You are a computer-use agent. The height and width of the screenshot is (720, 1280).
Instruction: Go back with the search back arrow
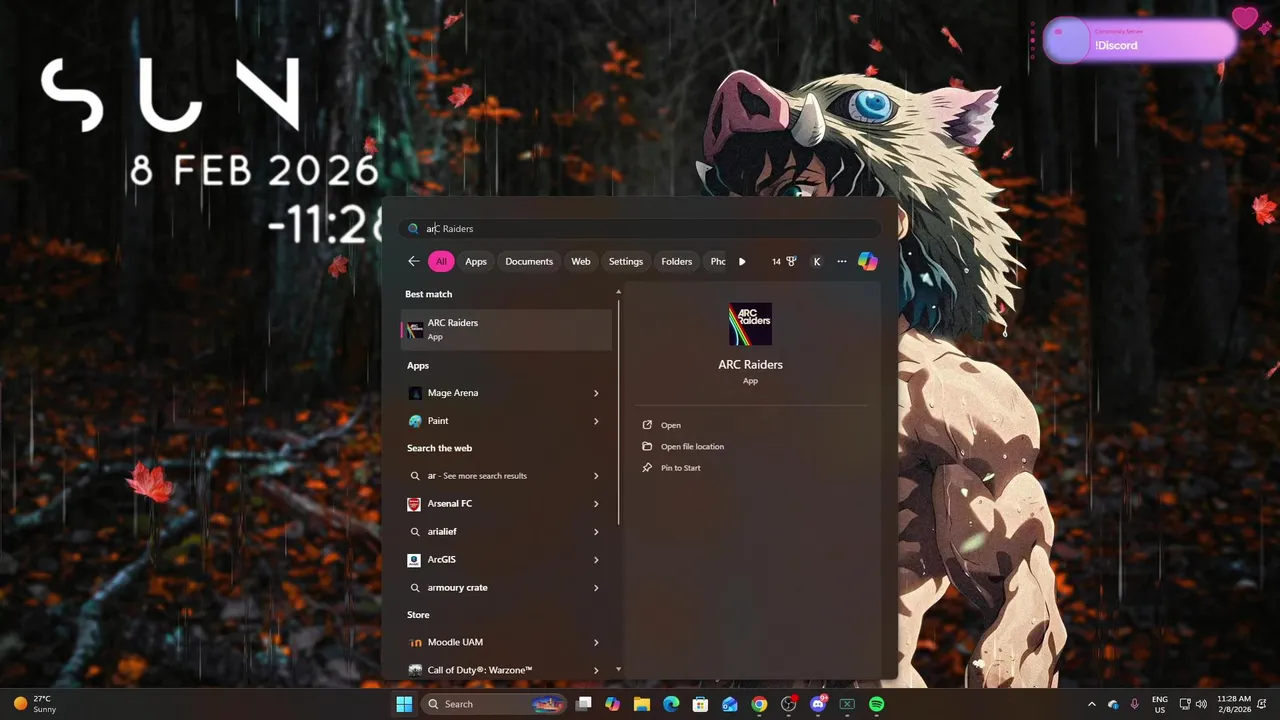414,261
